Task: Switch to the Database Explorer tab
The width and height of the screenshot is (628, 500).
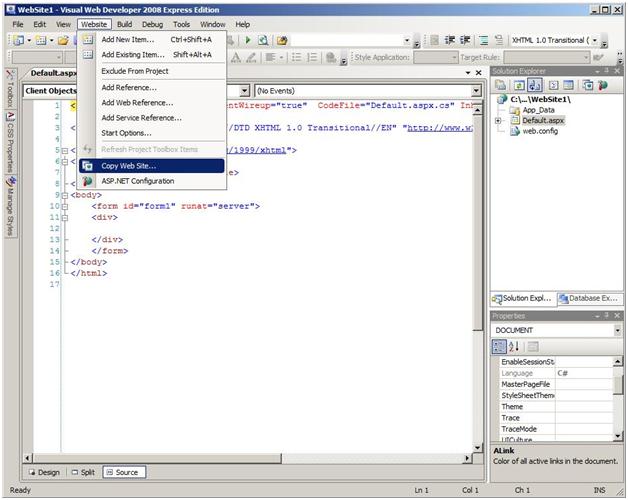Action: pos(590,298)
